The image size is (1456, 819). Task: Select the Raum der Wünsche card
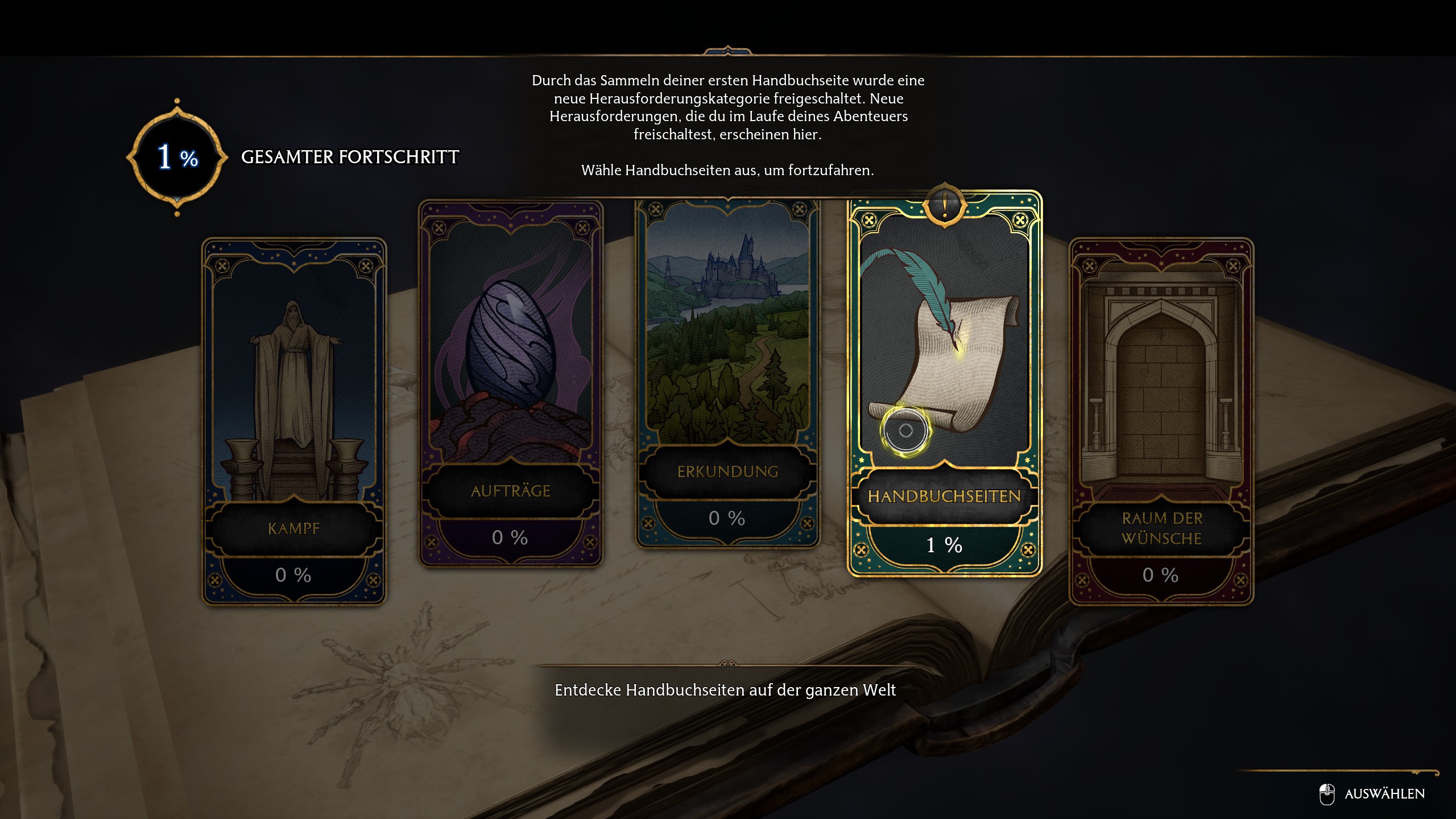(x=1161, y=421)
